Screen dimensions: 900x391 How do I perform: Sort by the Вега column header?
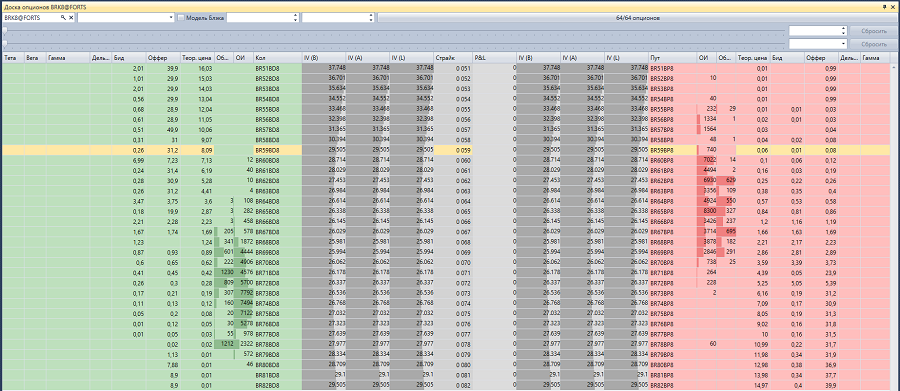[36, 57]
